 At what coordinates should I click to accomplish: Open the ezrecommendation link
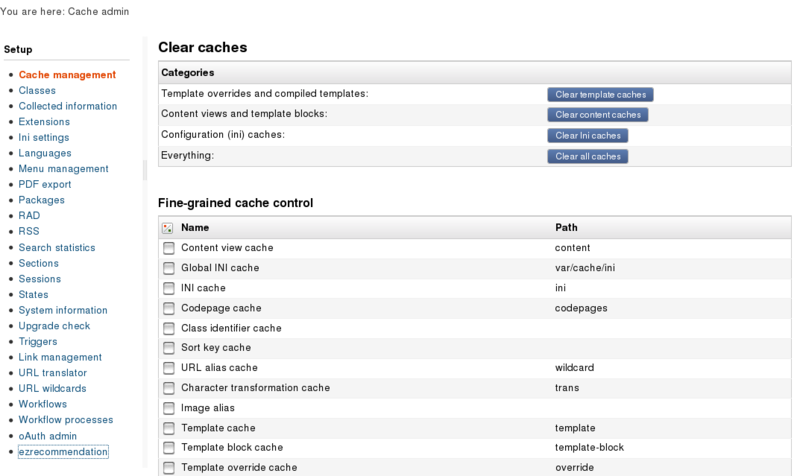[63, 452]
